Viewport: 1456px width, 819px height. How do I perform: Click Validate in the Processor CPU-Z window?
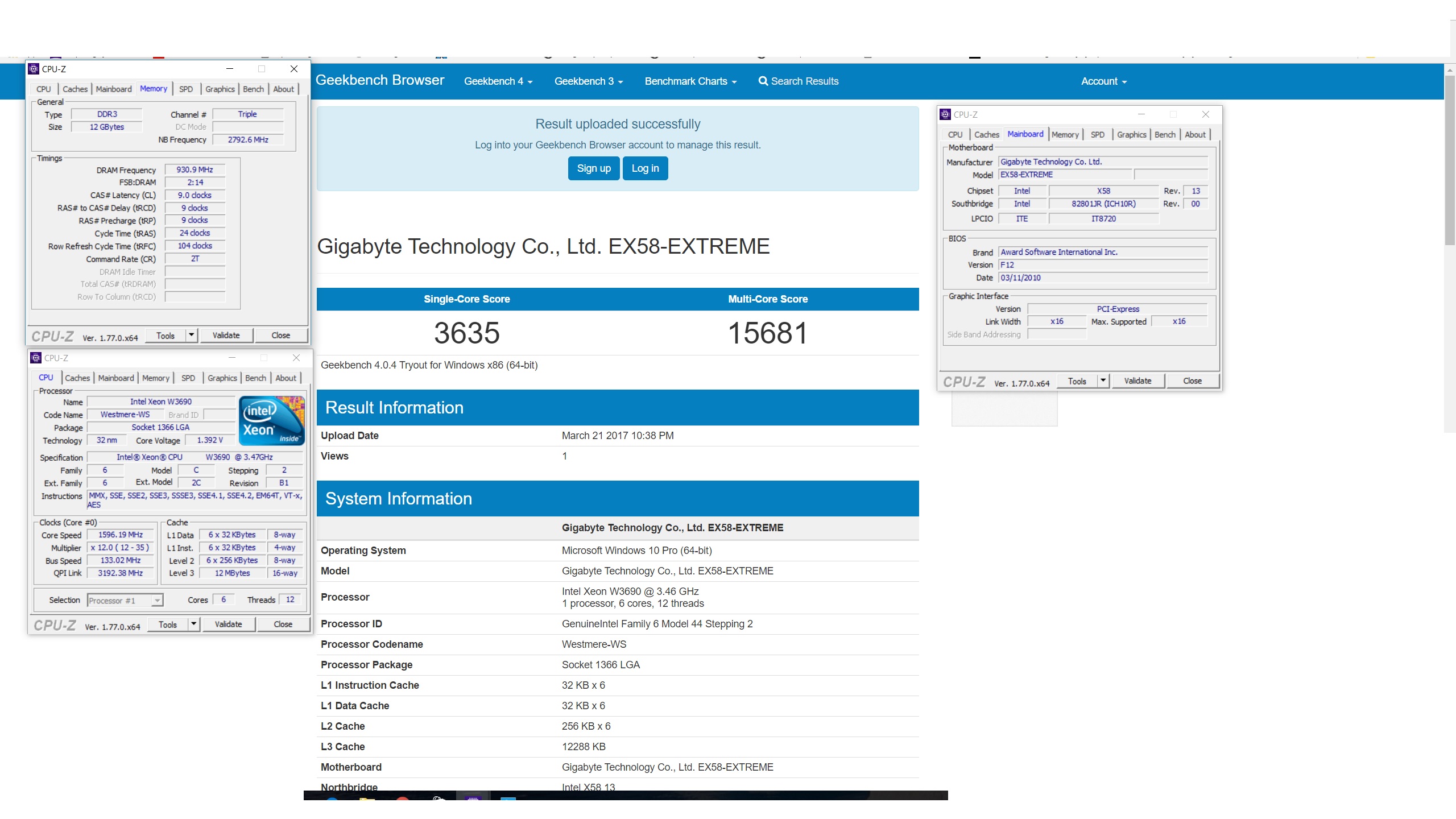tap(229, 624)
